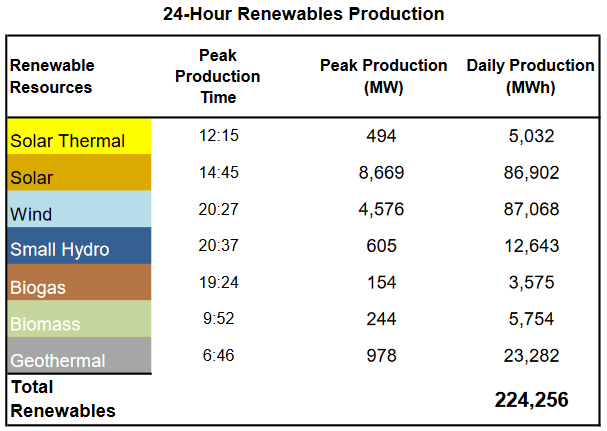
Task: Select the Renewable Resources column header
Action: pyautogui.click(x=52, y=76)
